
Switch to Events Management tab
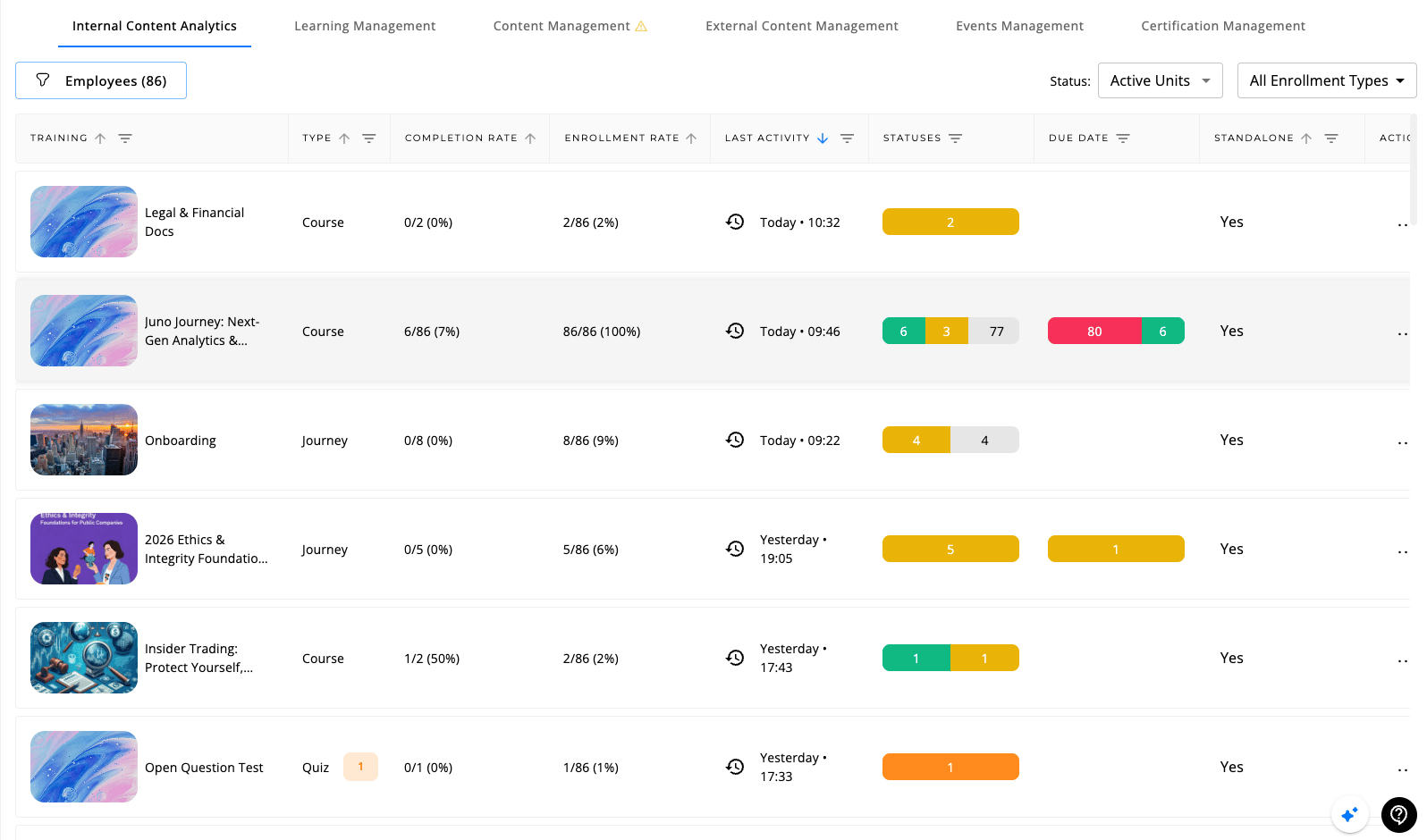point(1019,26)
